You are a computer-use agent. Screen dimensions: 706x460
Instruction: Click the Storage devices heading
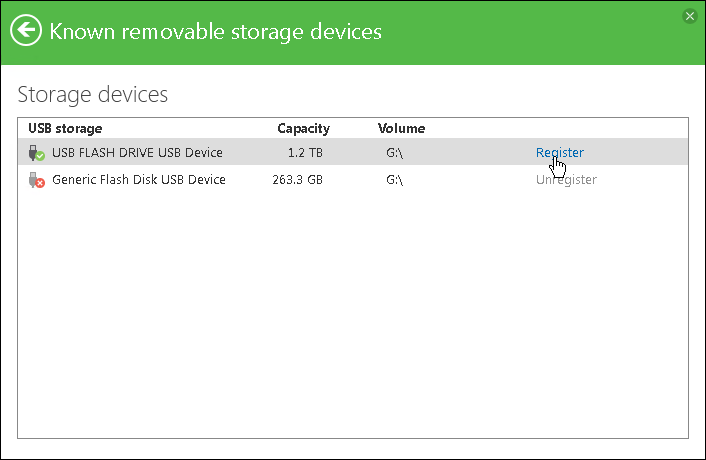(x=92, y=95)
